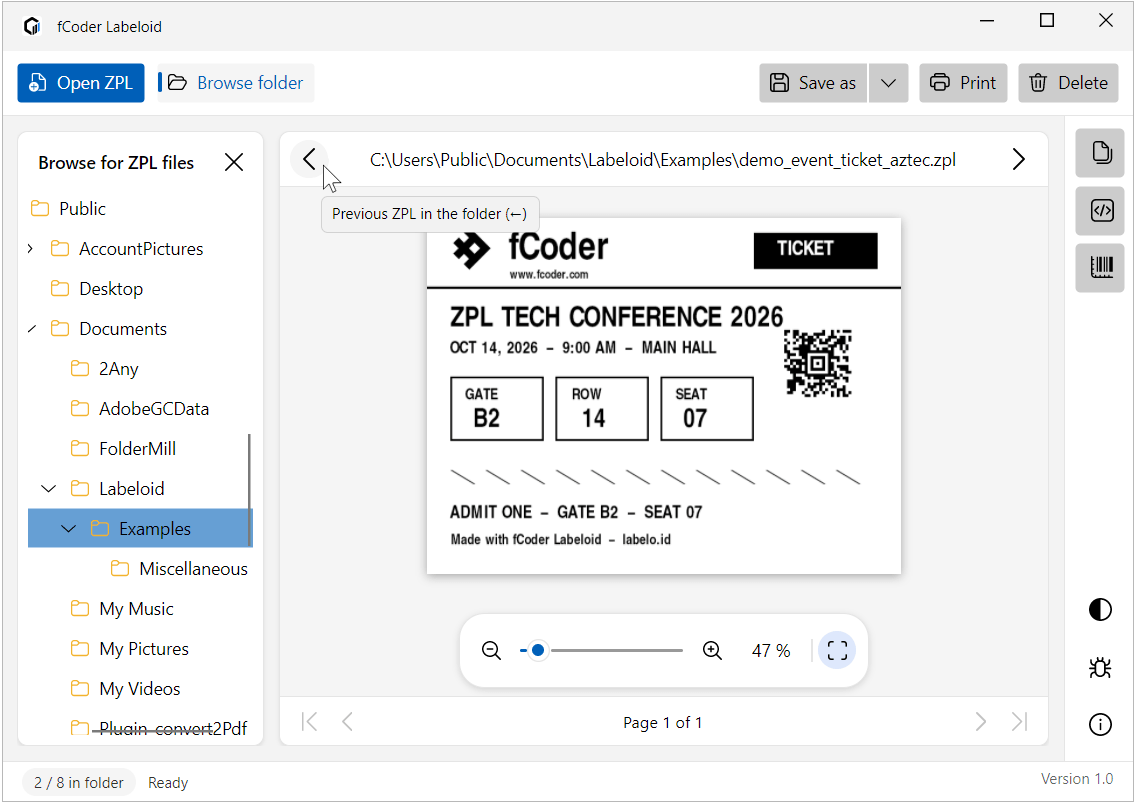This screenshot has height=803, width=1136.
Task: Toggle the contrast theme icon
Action: point(1100,609)
